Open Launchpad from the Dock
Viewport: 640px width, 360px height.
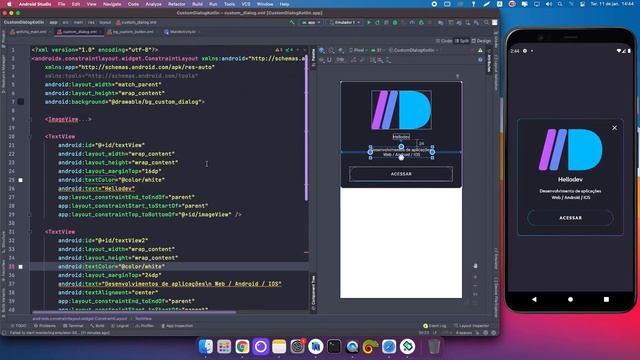tap(224, 347)
